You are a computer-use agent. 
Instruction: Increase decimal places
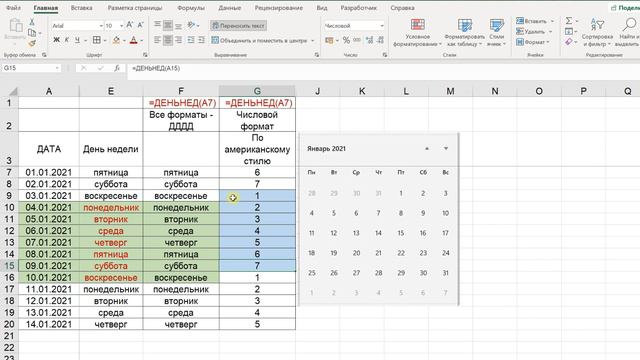369,40
